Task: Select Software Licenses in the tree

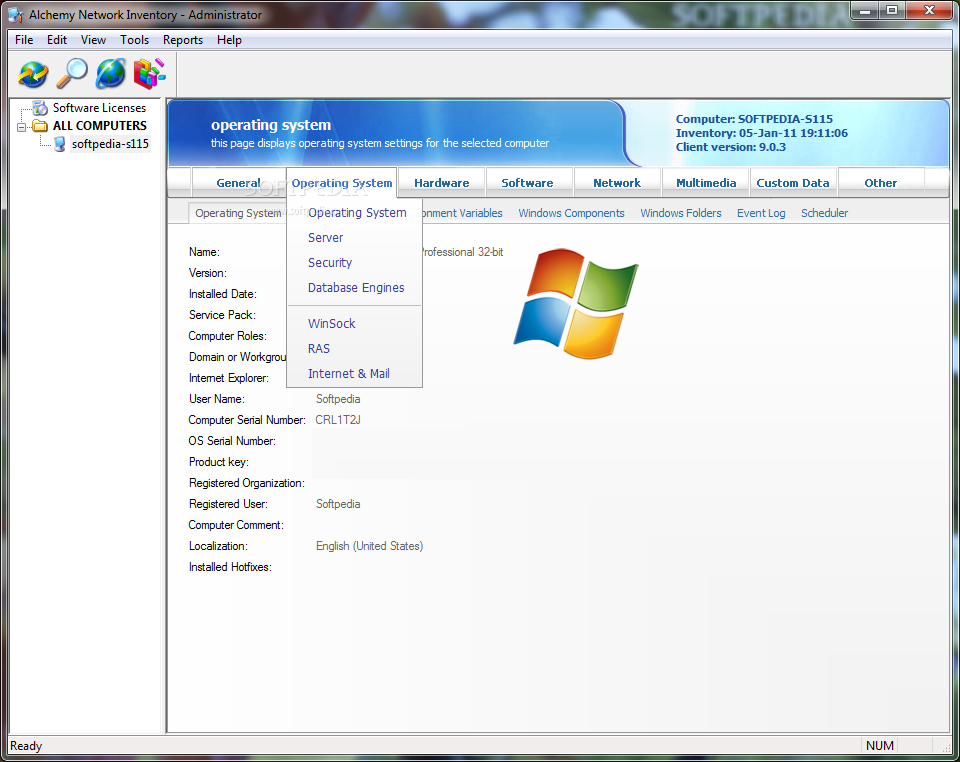Action: click(99, 108)
